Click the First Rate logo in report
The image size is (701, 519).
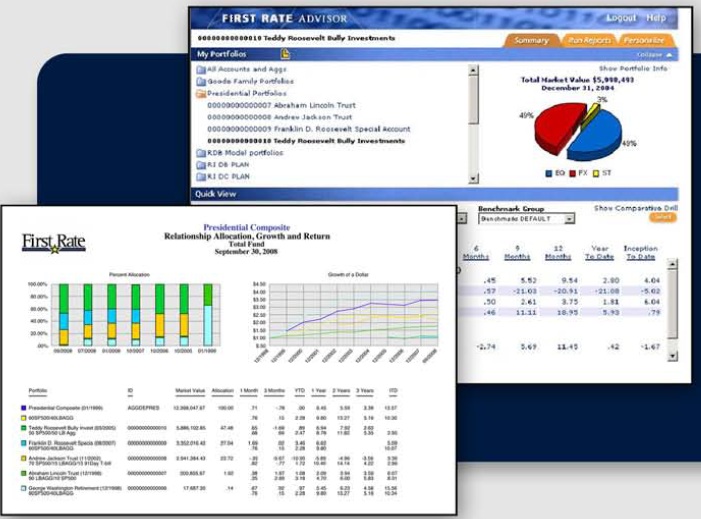pyautogui.click(x=54, y=243)
